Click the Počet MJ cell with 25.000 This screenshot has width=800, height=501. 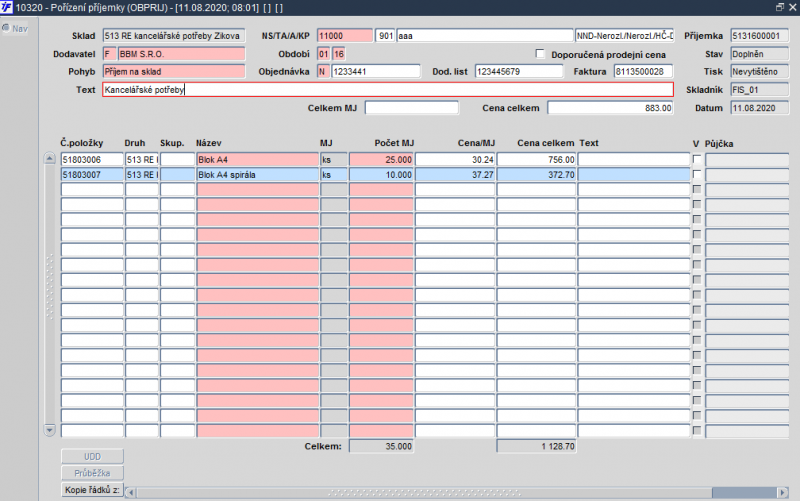pos(381,160)
